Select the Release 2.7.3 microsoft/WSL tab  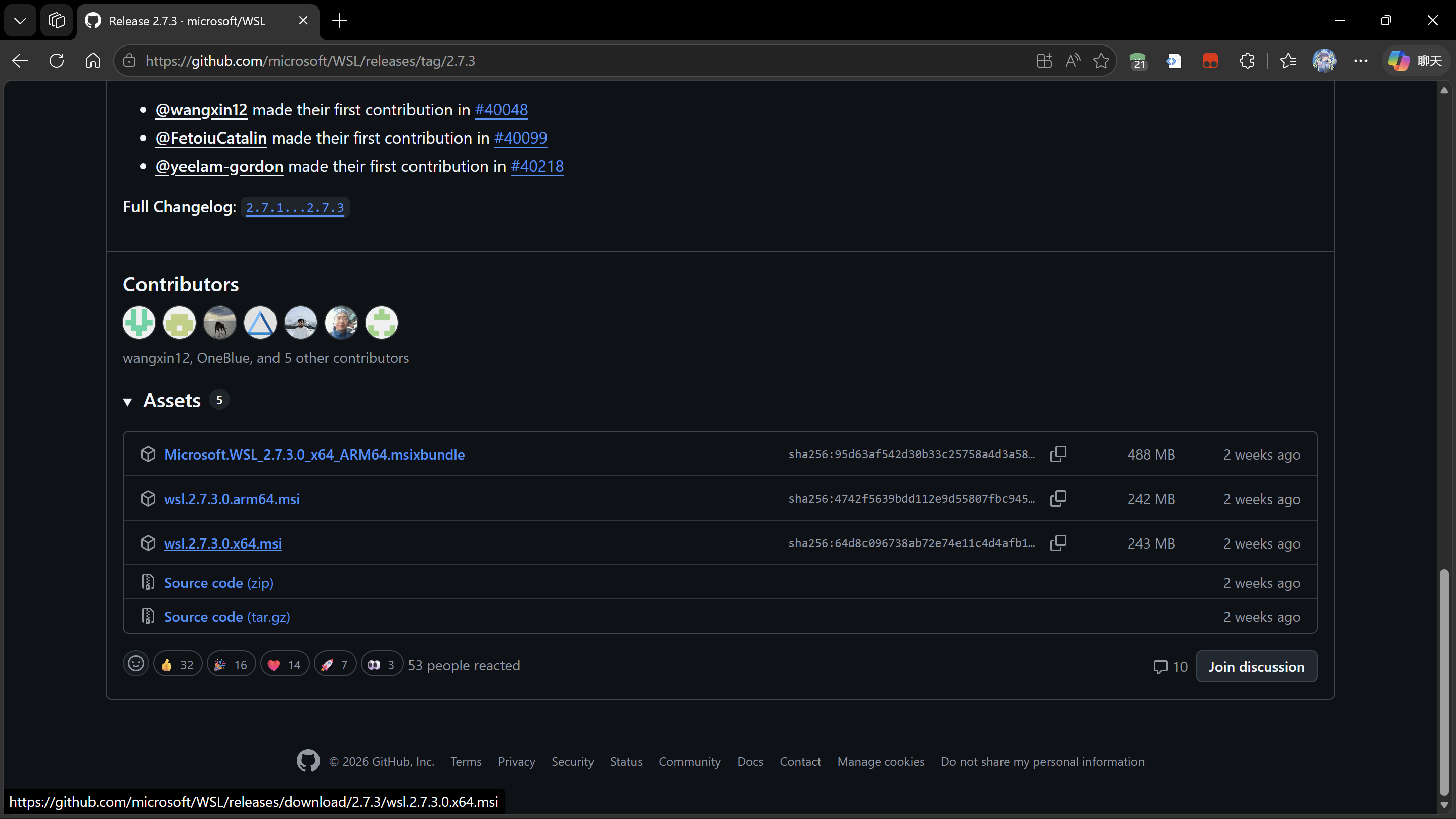coord(198,21)
